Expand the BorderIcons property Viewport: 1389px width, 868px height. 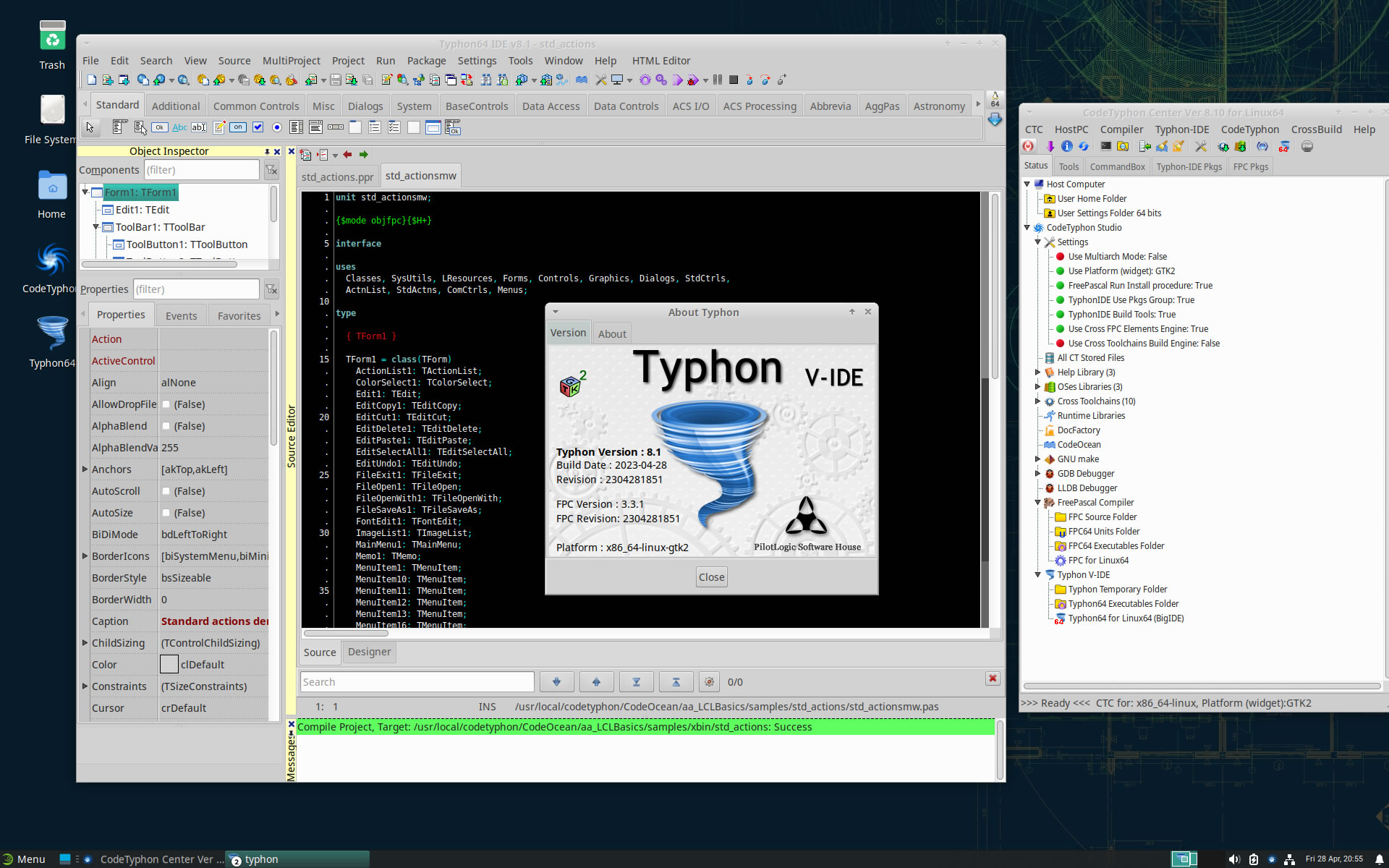(85, 556)
